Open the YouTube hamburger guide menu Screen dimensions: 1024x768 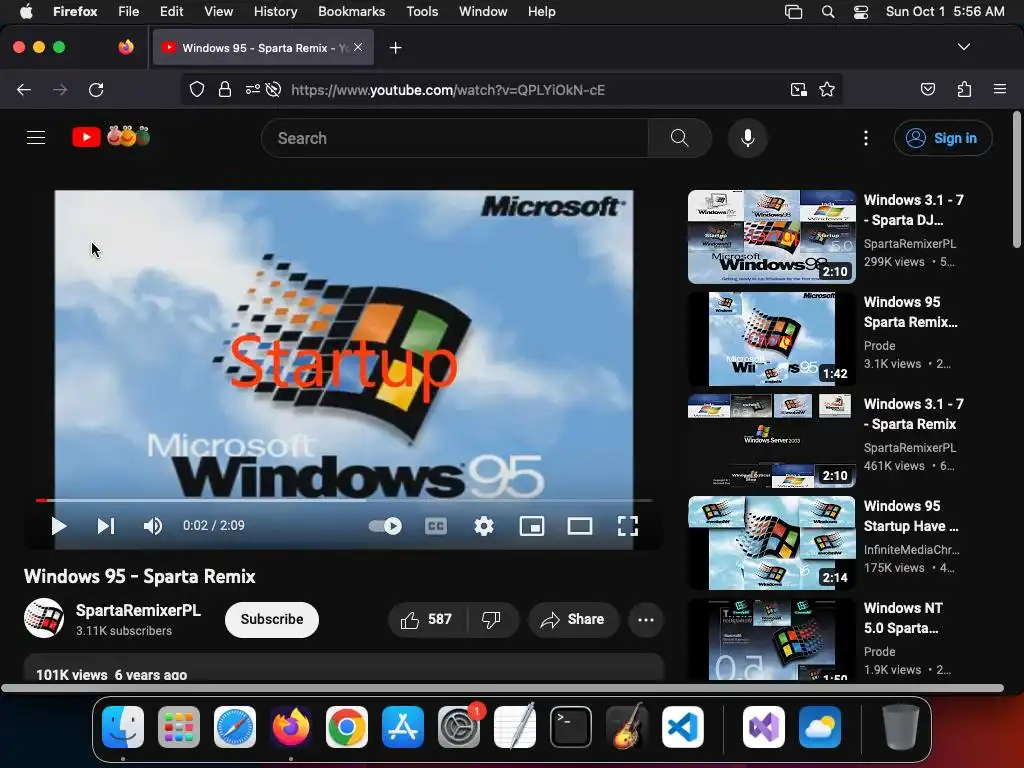coord(36,138)
